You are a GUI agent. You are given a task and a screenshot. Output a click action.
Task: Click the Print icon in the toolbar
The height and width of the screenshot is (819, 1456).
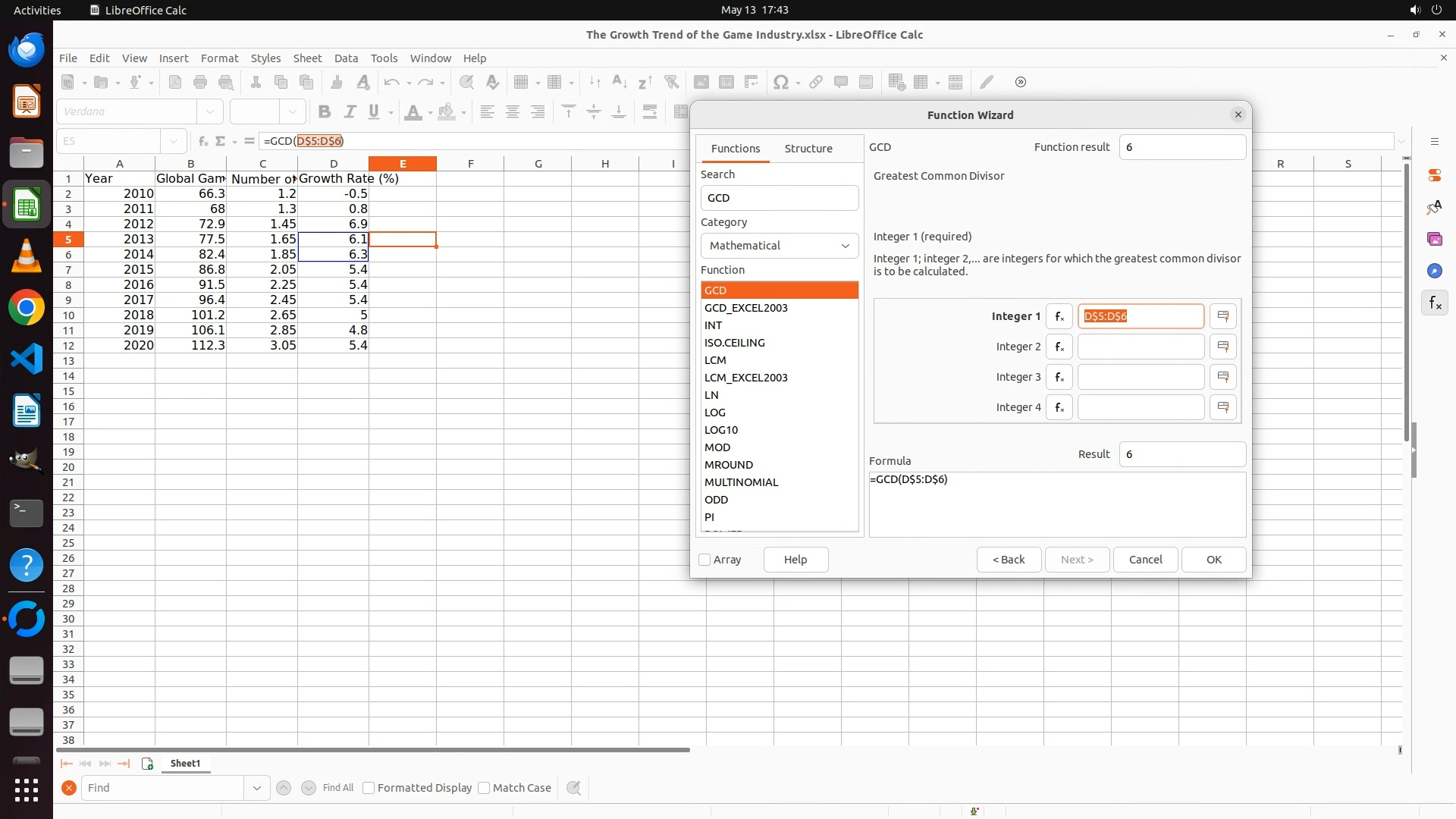pyautogui.click(x=200, y=82)
